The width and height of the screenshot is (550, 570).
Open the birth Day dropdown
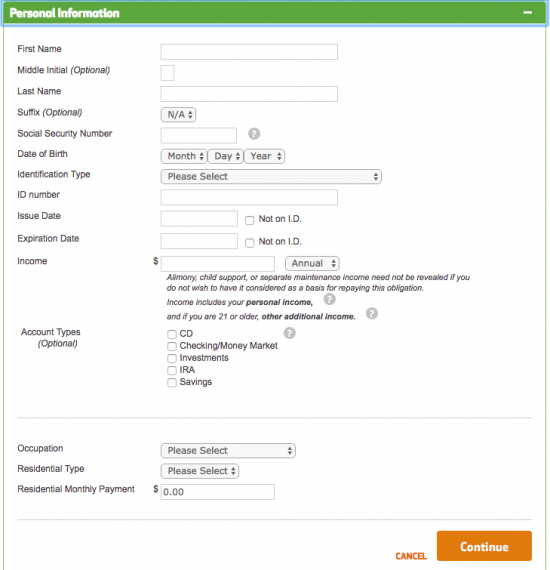coord(226,156)
